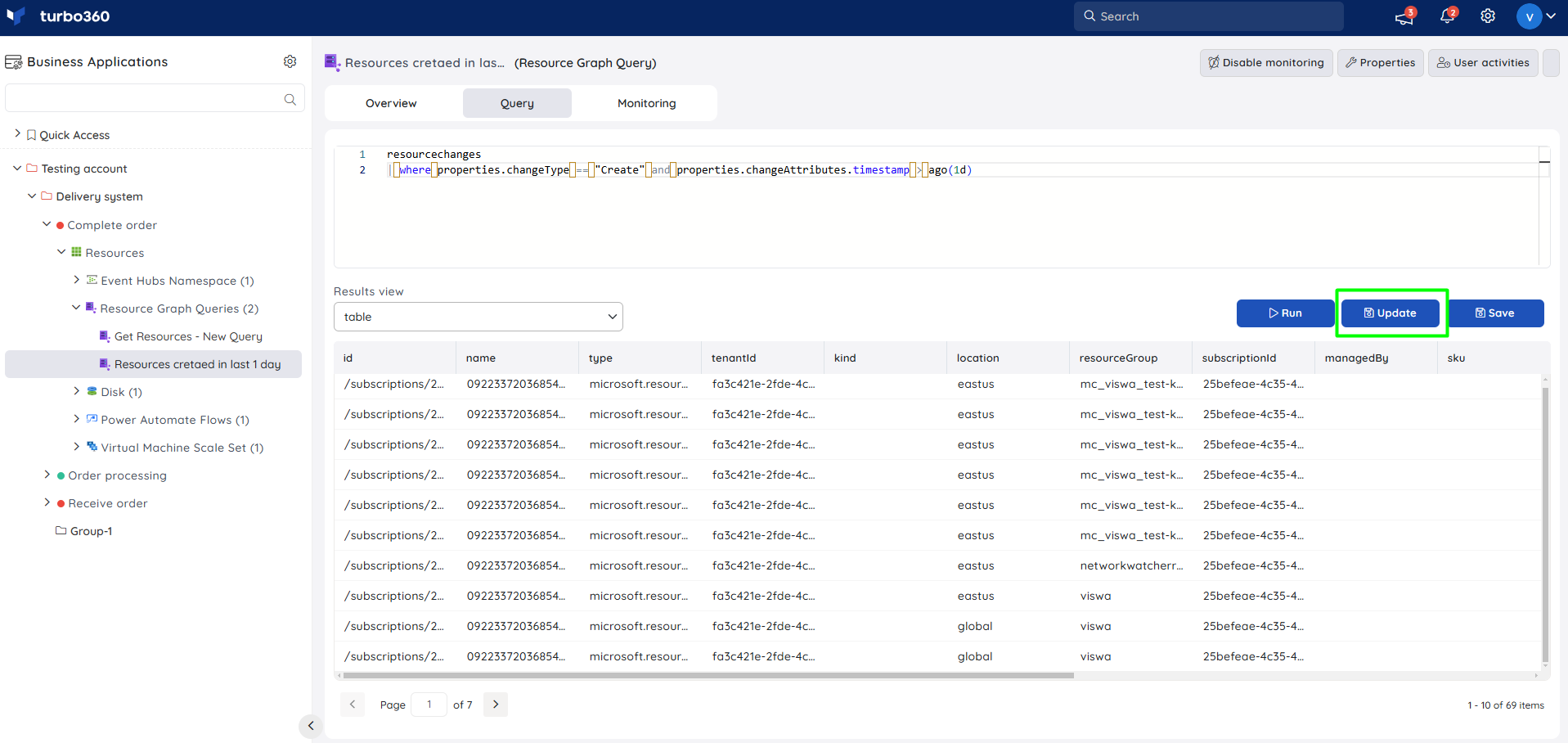Click the tree search magnifier icon
Screen dimensions: 1568x743
tap(290, 99)
